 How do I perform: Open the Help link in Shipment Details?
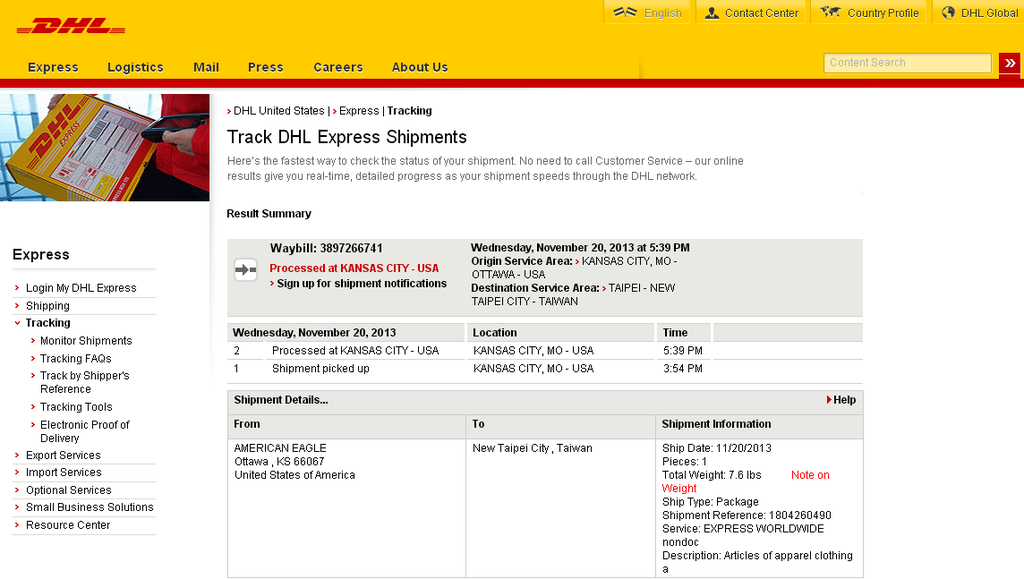coord(844,400)
